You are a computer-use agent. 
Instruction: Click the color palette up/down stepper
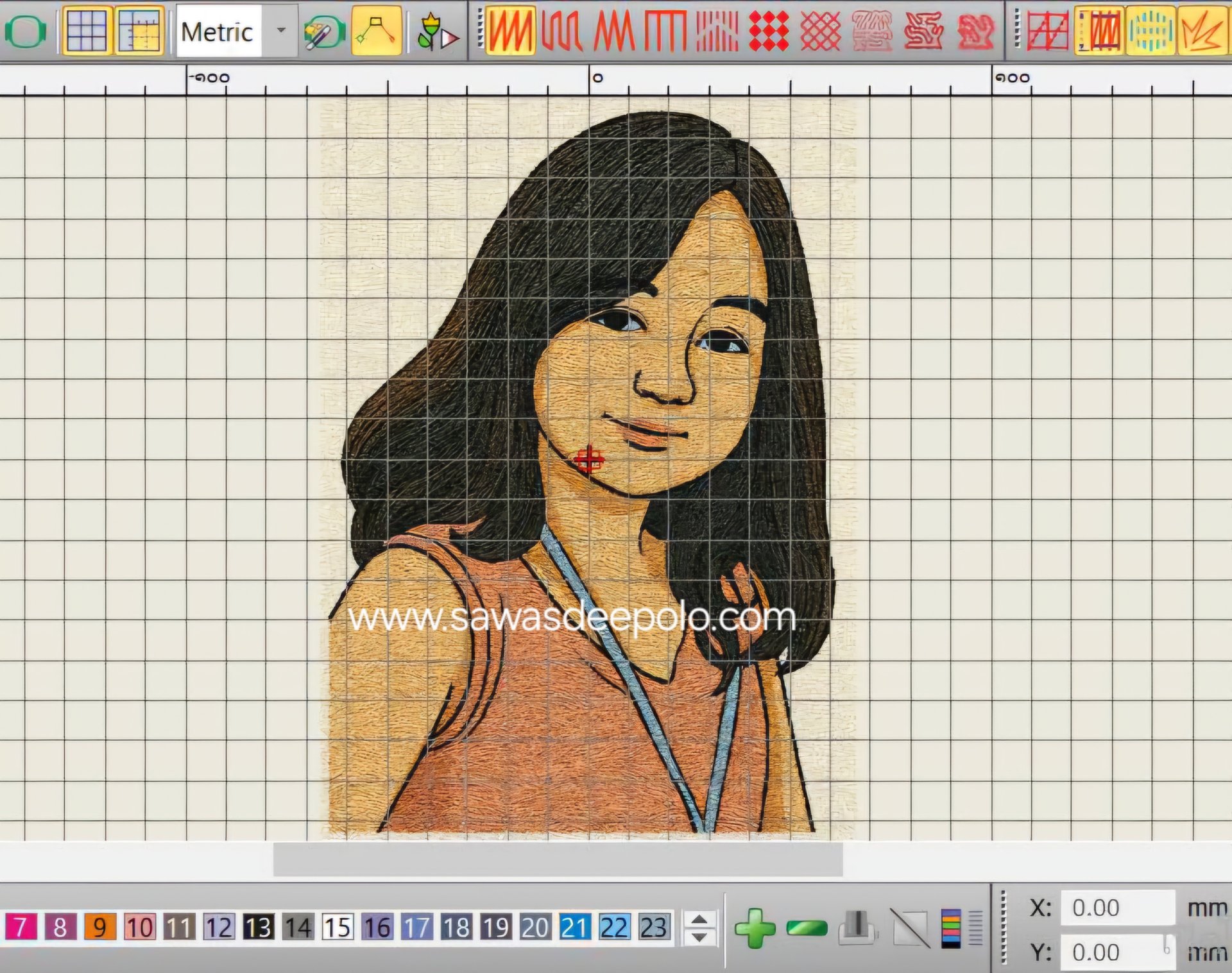point(699,927)
